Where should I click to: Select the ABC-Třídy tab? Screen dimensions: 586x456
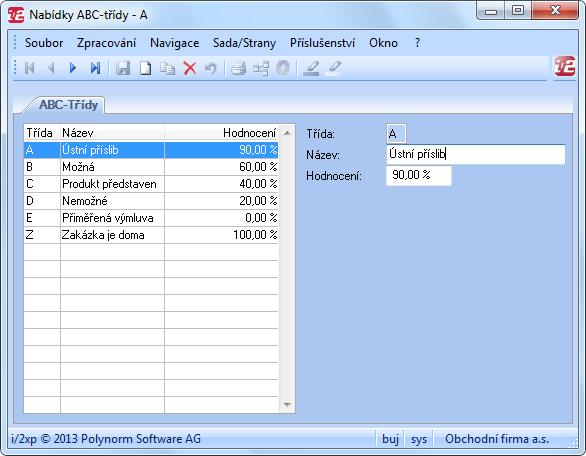pyautogui.click(x=68, y=105)
